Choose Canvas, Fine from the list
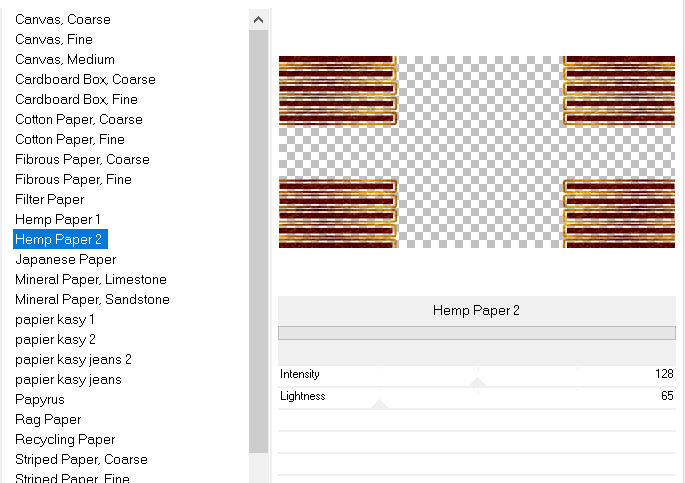Screen dimensions: 685x483 coord(54,39)
